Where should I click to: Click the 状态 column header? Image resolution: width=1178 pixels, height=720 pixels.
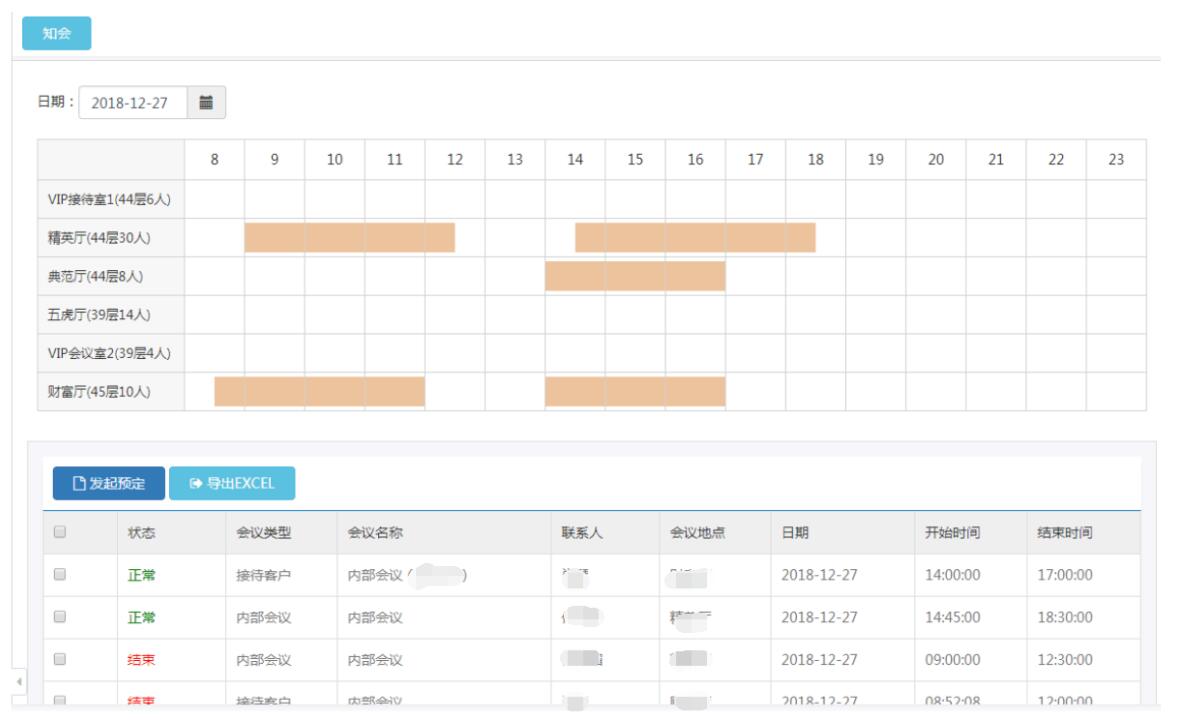point(142,533)
